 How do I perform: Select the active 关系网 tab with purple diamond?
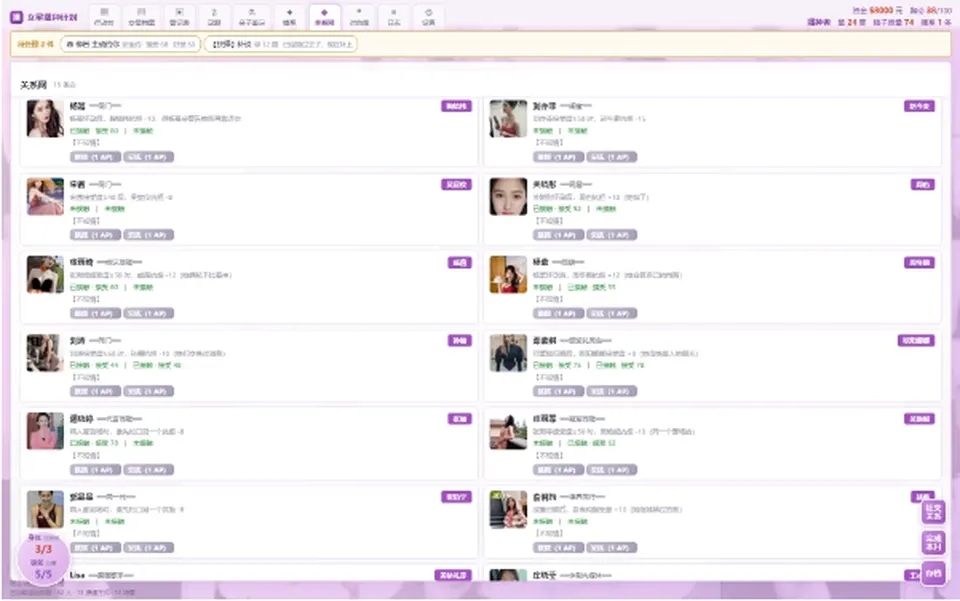324,17
